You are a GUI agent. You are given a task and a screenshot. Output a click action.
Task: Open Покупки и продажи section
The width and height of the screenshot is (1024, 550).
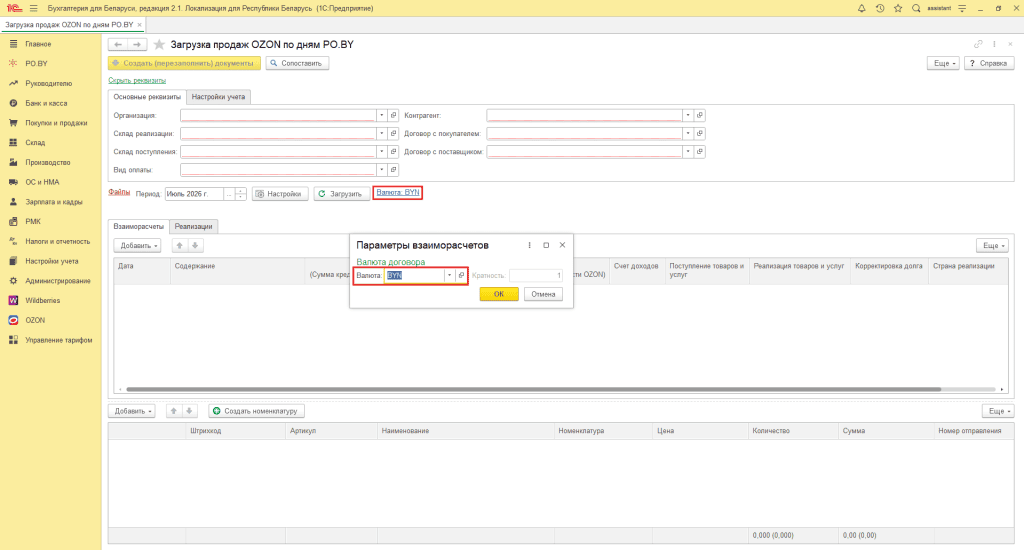tap(56, 123)
